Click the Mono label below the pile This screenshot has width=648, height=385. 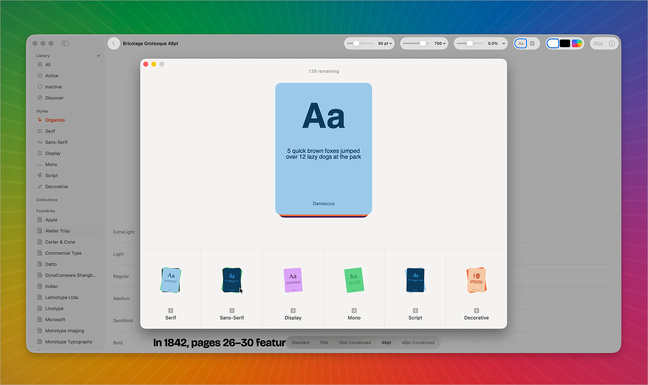(x=354, y=318)
